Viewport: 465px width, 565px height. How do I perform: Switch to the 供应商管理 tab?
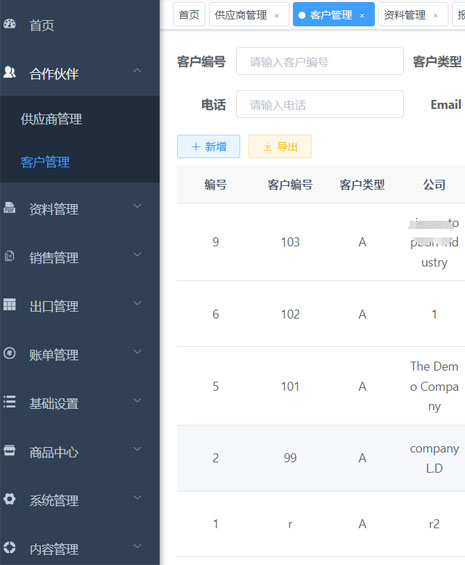pos(241,15)
